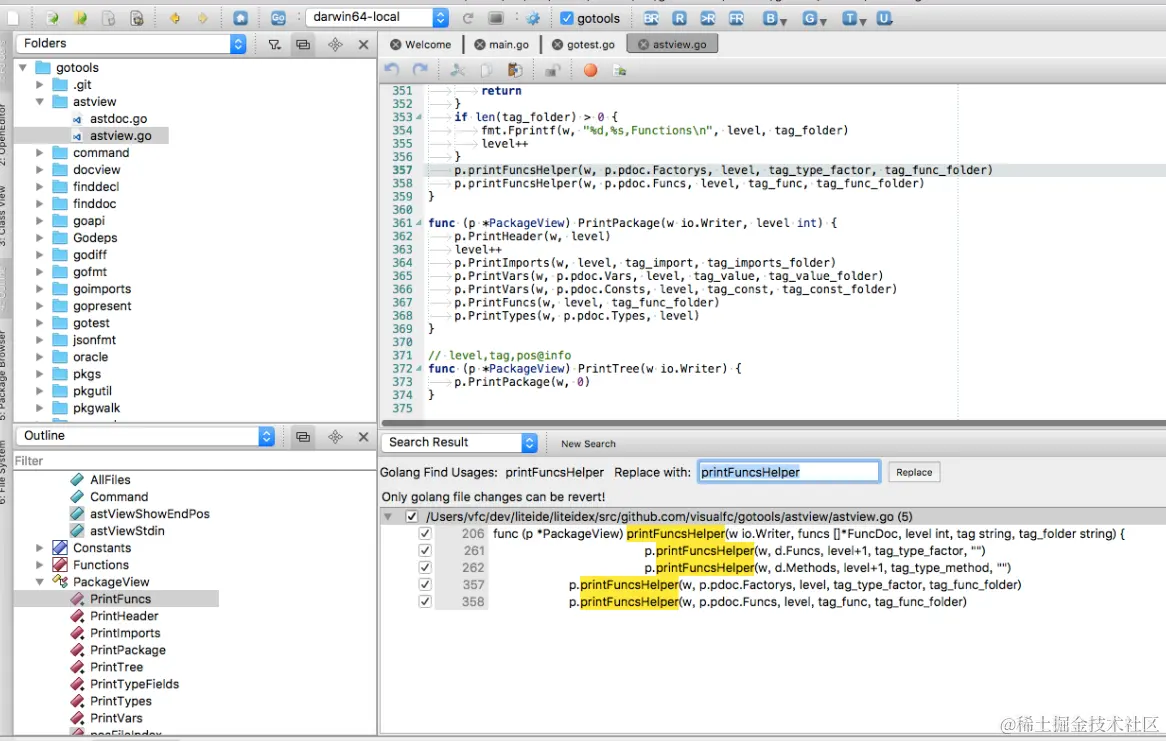1166x741 pixels.
Task: Click the Home toolbar icon
Action: click(x=240, y=18)
